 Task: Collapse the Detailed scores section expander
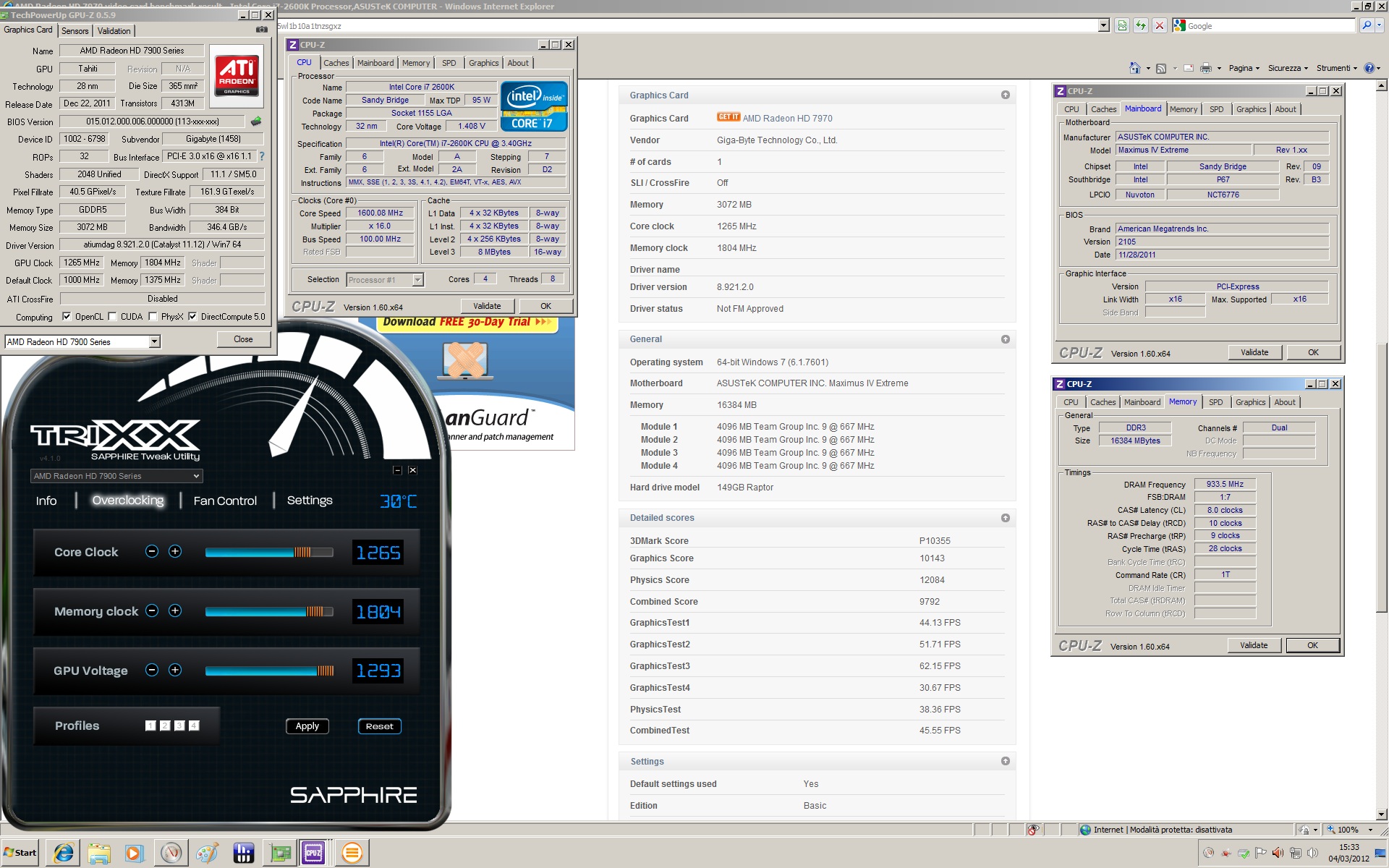point(1005,517)
